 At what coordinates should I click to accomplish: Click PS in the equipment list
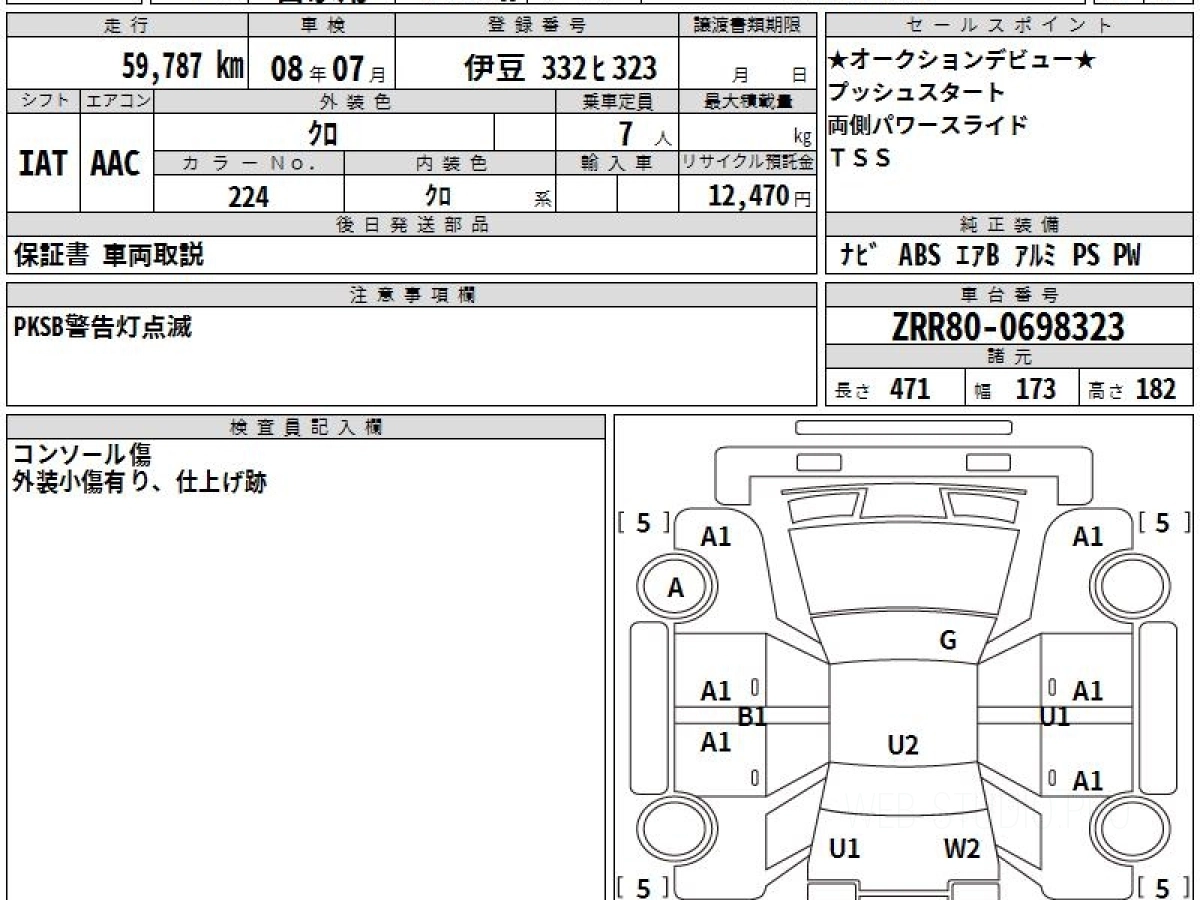pos(1085,255)
